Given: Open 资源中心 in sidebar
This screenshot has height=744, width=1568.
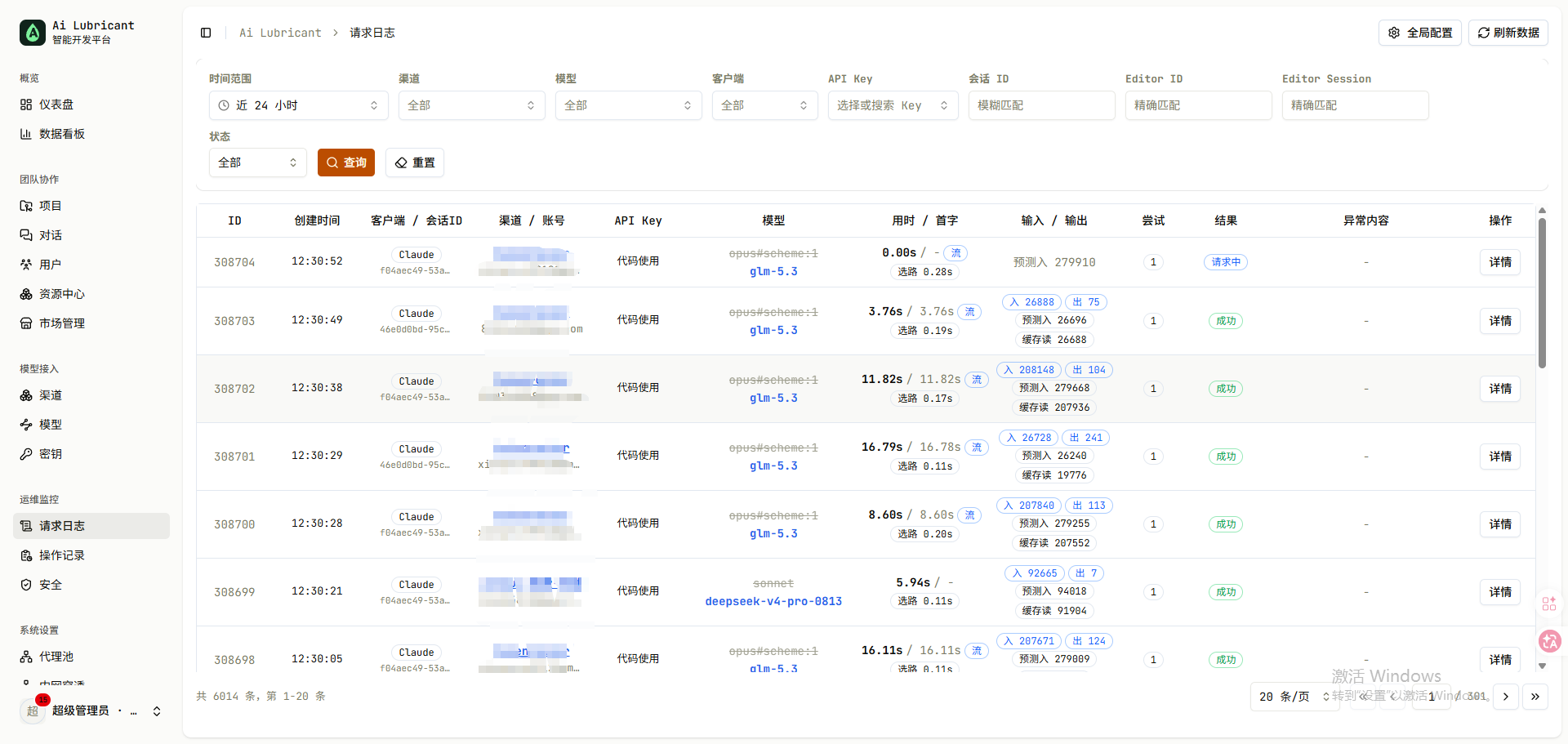Looking at the screenshot, I should 91,294.
